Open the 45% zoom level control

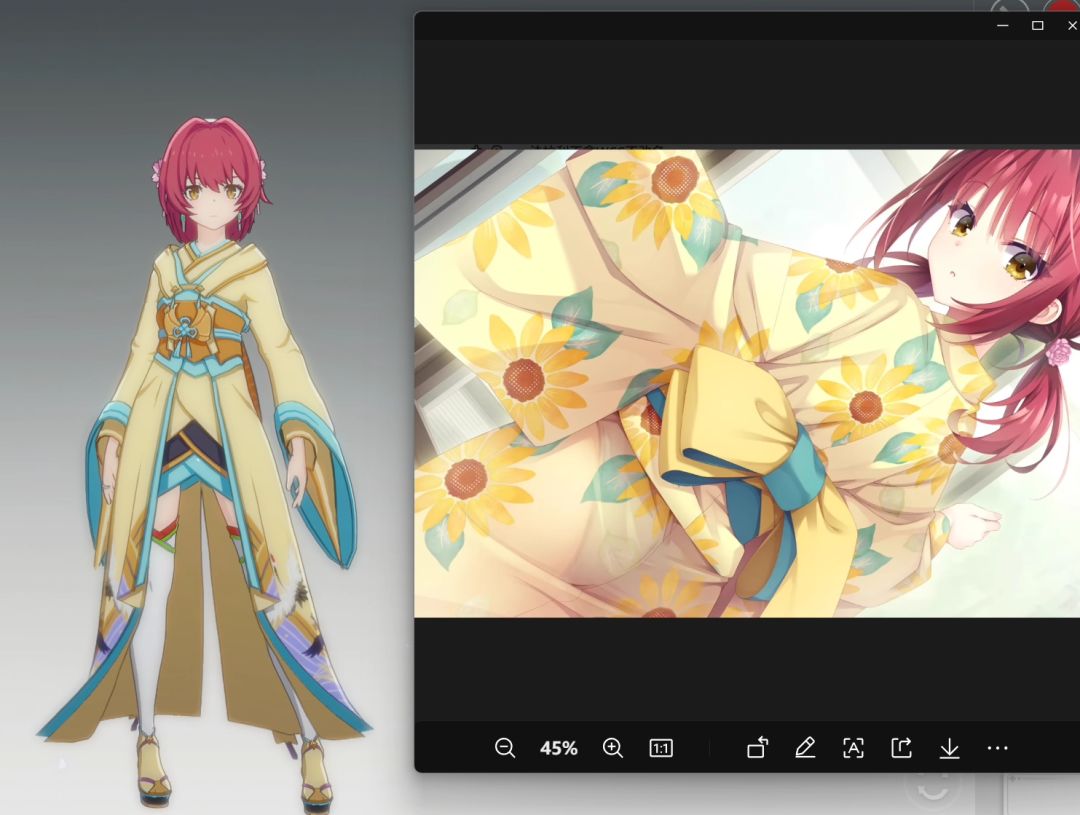pyautogui.click(x=559, y=748)
